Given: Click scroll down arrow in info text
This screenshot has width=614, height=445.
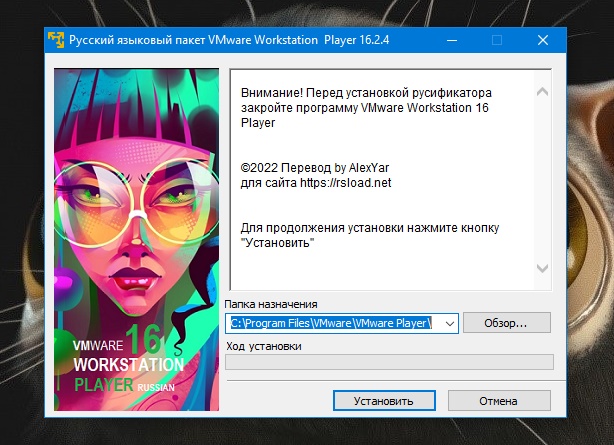Looking at the screenshot, I should point(542,268).
